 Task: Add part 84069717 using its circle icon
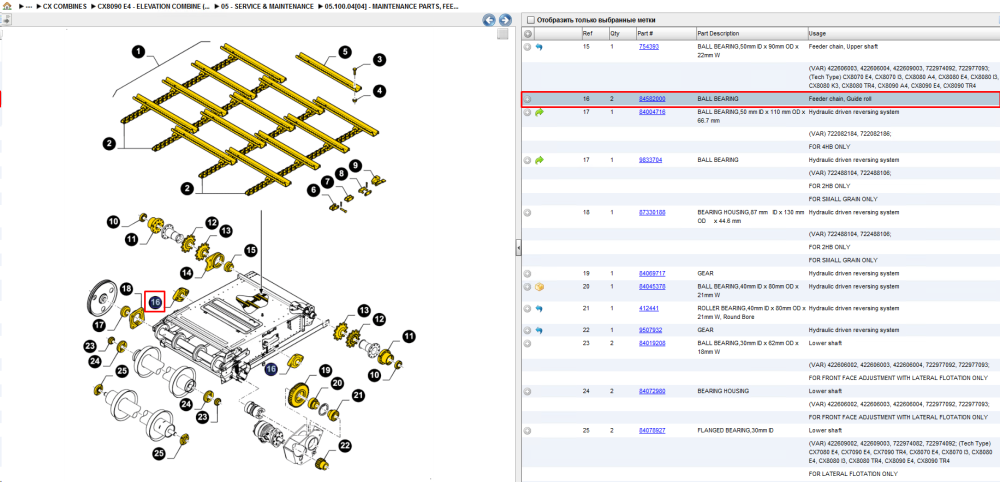pyautogui.click(x=527, y=274)
